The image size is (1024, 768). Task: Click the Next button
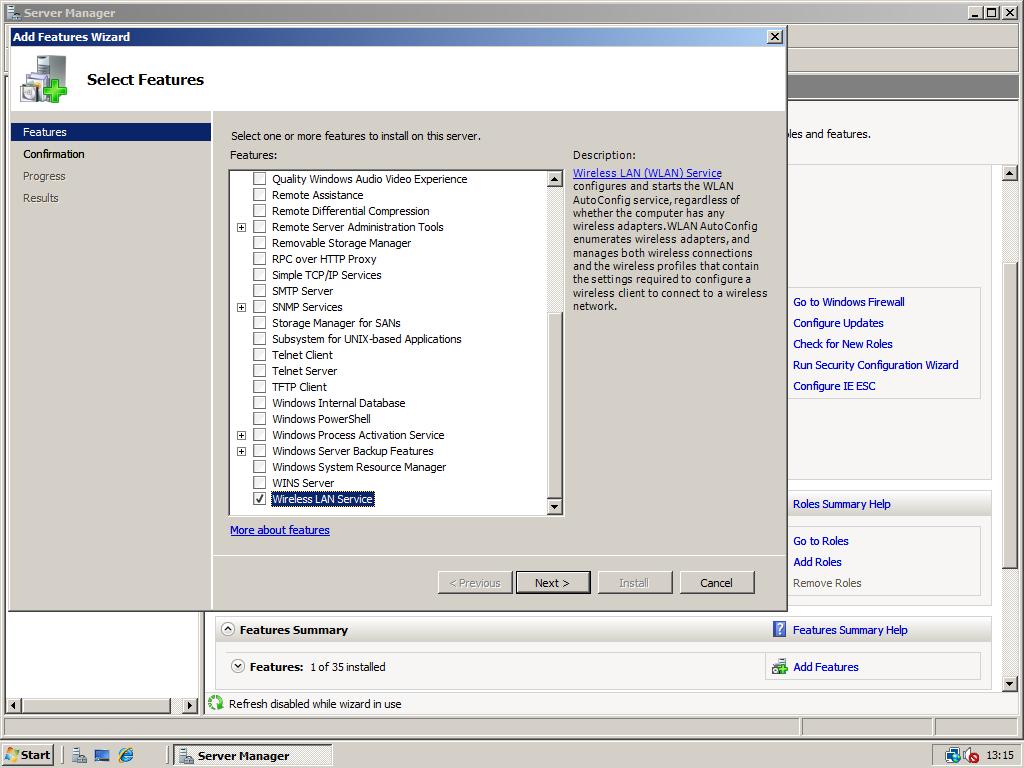click(552, 583)
